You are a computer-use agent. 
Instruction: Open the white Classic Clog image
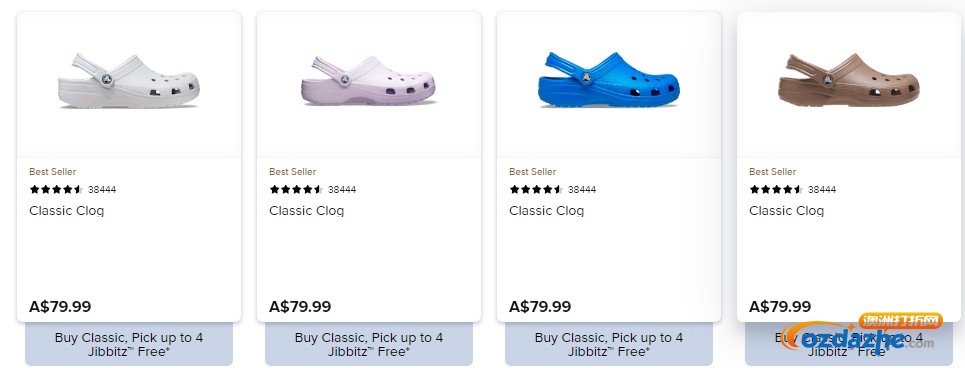click(x=129, y=81)
